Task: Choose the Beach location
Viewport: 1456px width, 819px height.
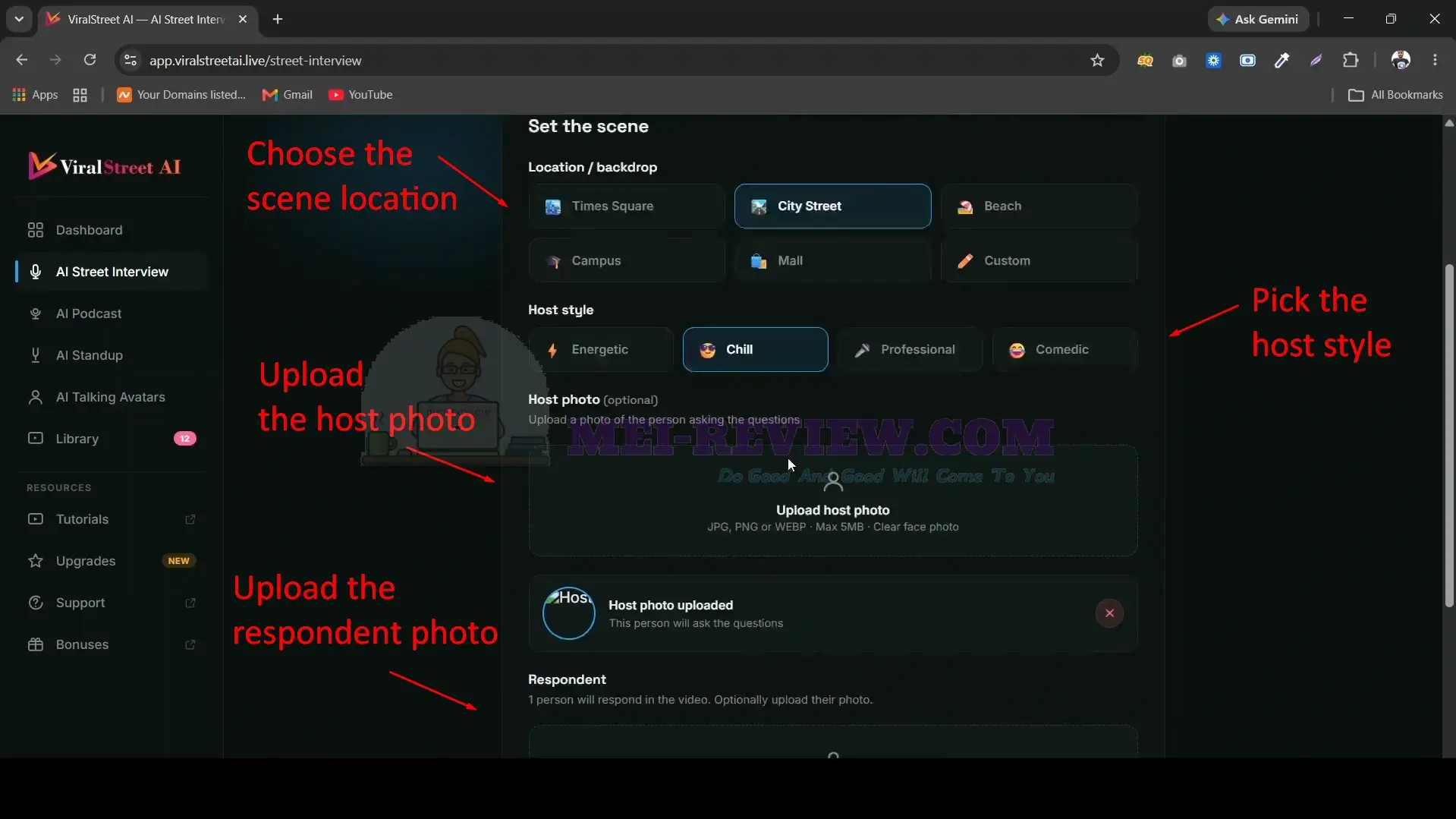Action: pos(1039,206)
